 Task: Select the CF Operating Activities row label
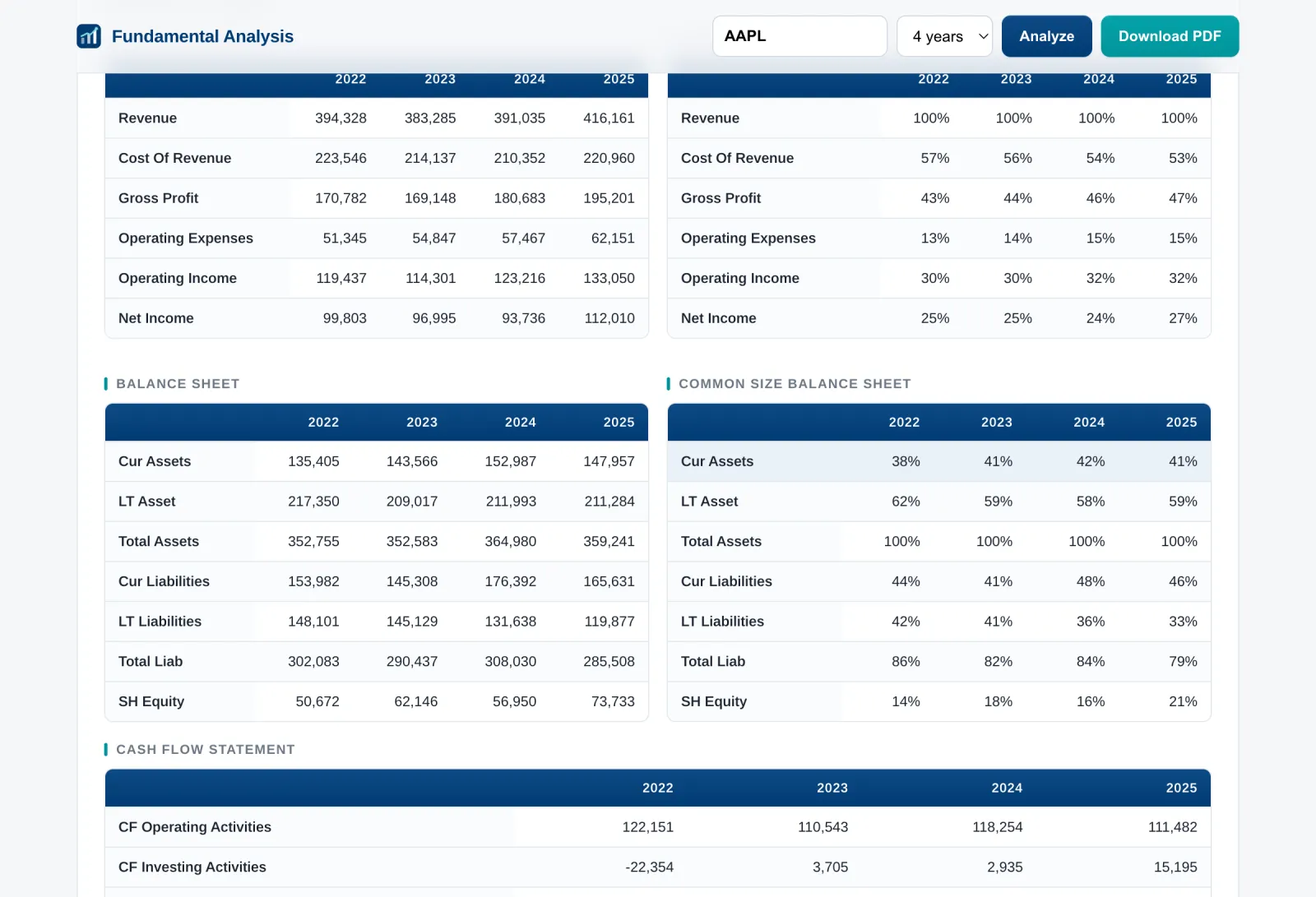[195, 827]
